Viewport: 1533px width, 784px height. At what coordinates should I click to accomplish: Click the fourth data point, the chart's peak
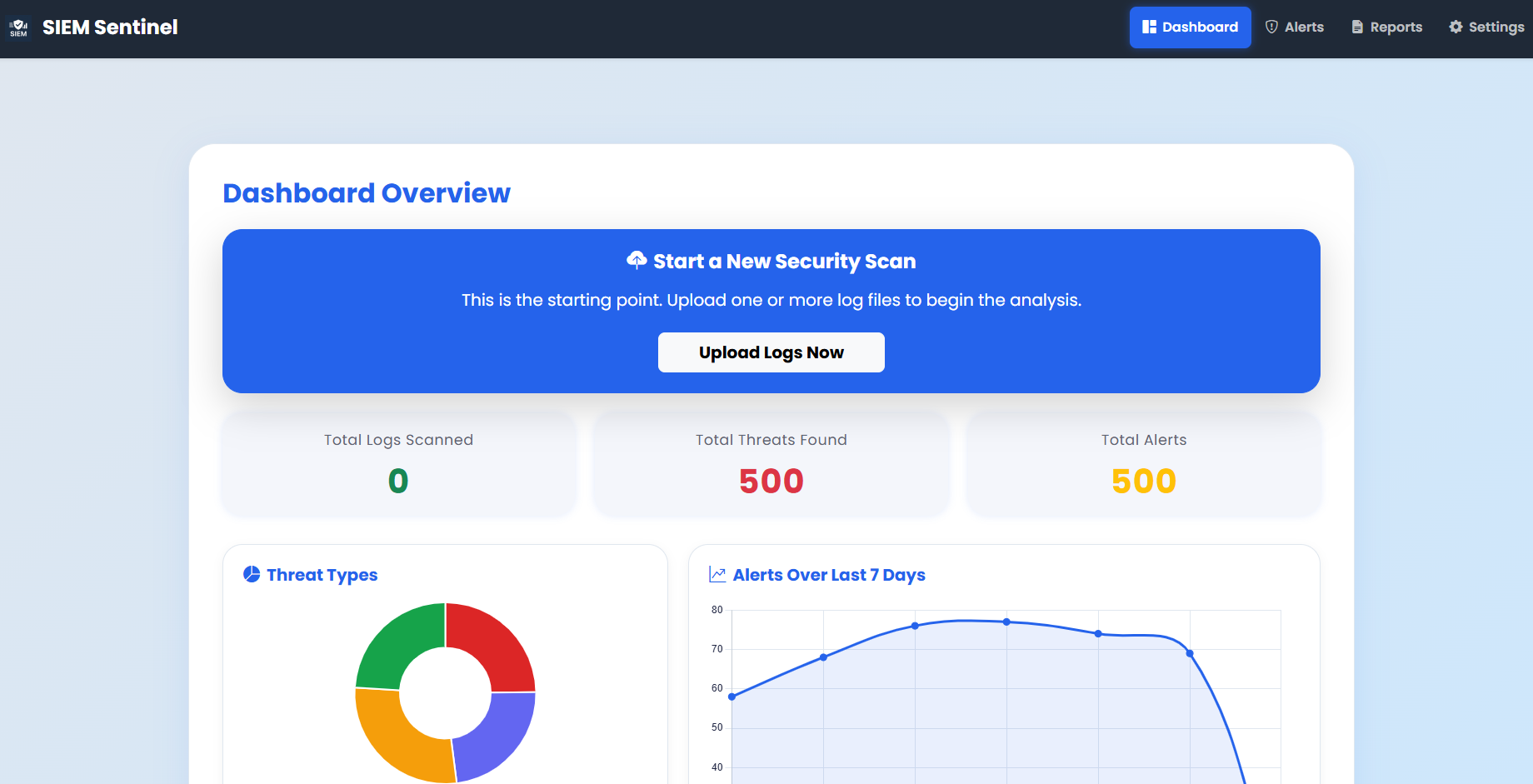tap(1006, 622)
